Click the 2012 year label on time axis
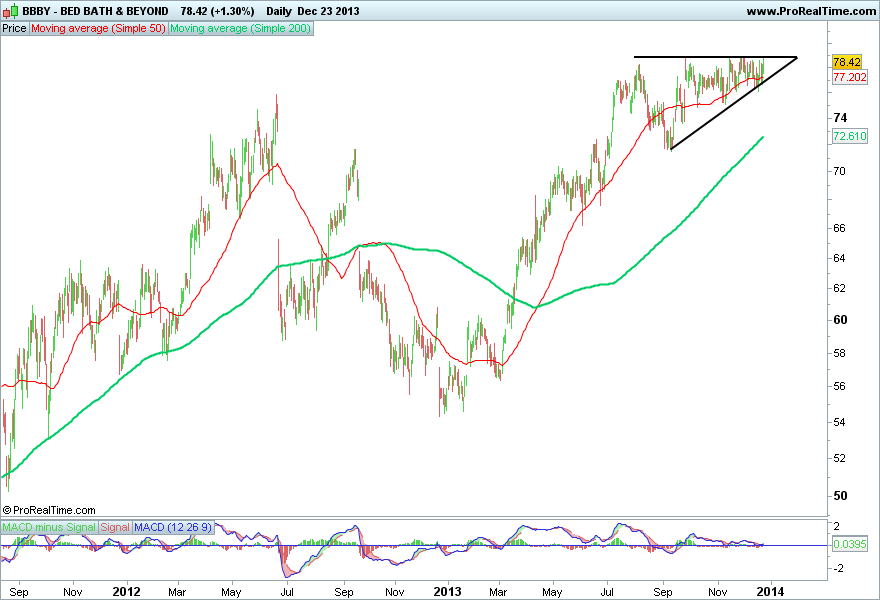This screenshot has width=880, height=600. pyautogui.click(x=126, y=592)
